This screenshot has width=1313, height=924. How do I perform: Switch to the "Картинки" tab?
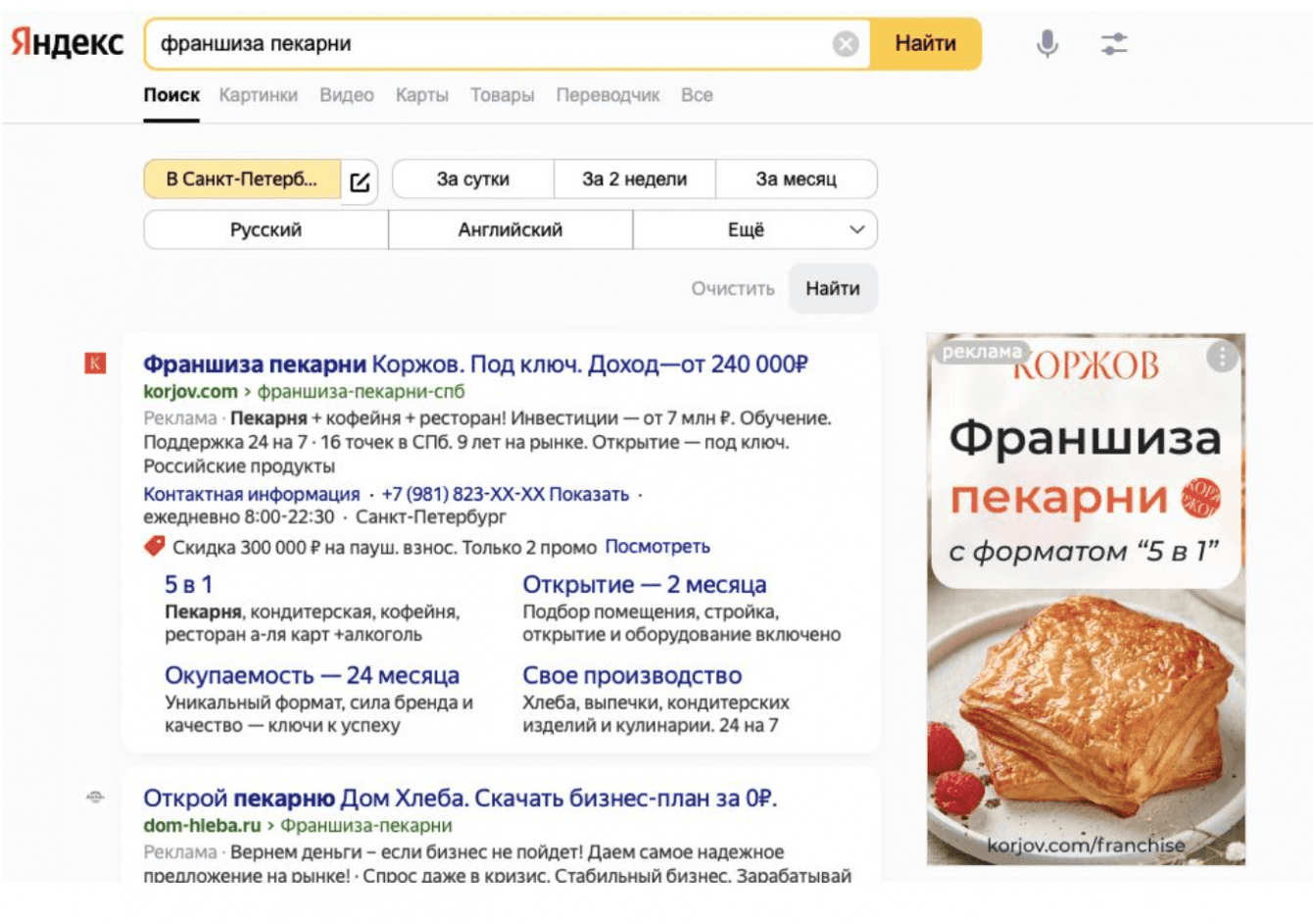pos(258,95)
